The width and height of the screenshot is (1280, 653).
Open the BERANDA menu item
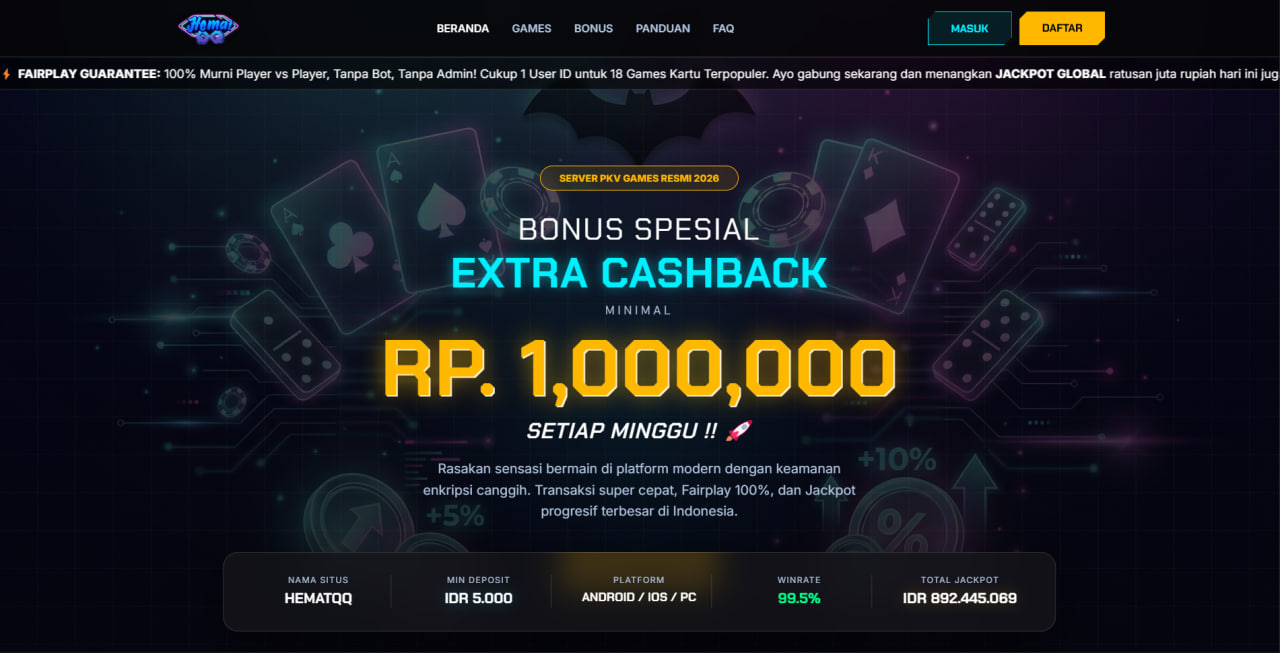[x=463, y=29]
